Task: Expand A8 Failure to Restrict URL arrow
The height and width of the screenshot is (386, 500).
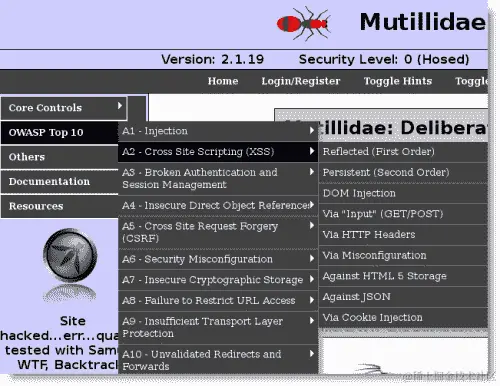Action: (x=312, y=300)
